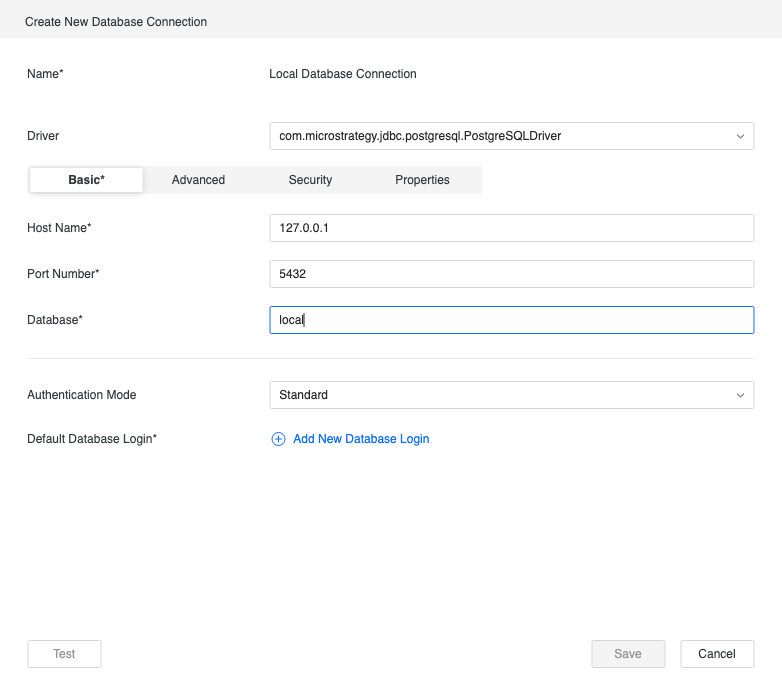Open the Advanced tab
Image resolution: width=782 pixels, height=687 pixels.
[198, 180]
